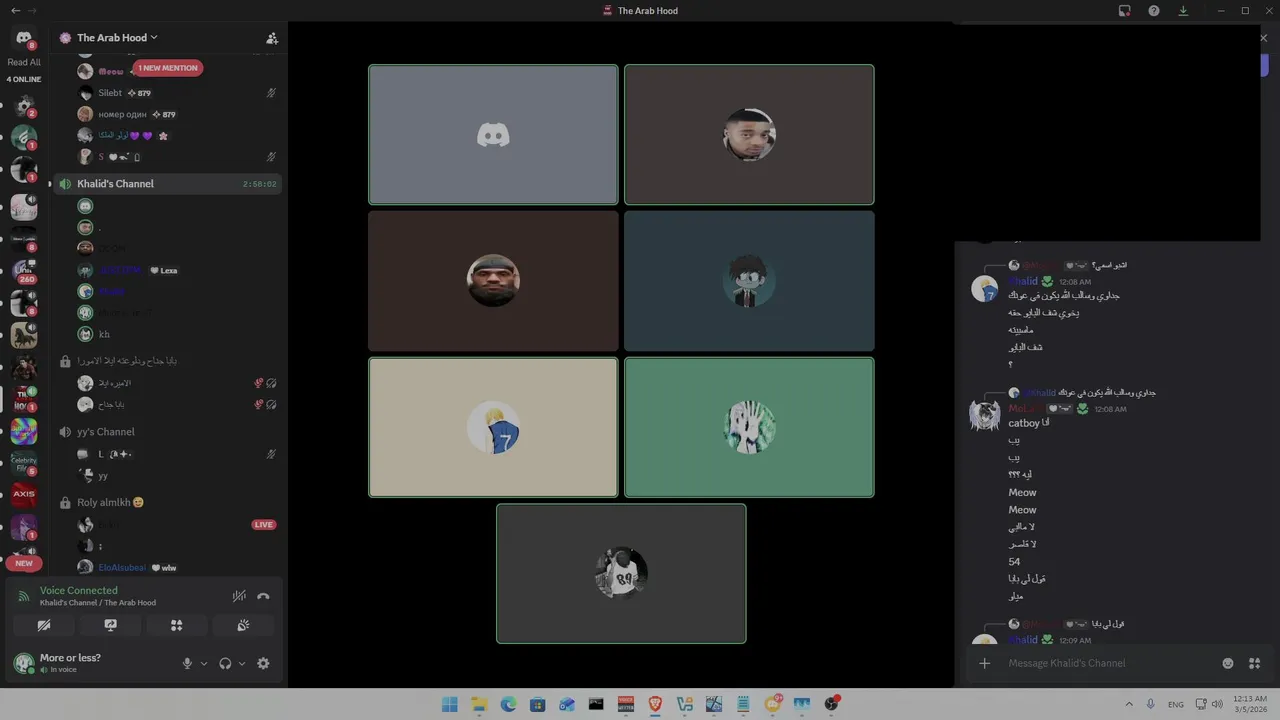
Task: Share your screen button
Action: tap(110, 625)
